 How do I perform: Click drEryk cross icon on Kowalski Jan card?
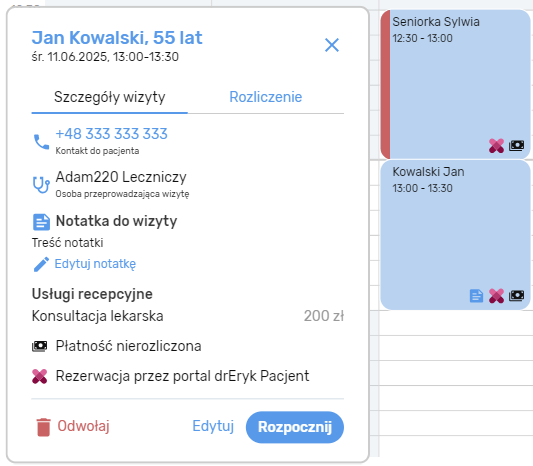coord(496,296)
